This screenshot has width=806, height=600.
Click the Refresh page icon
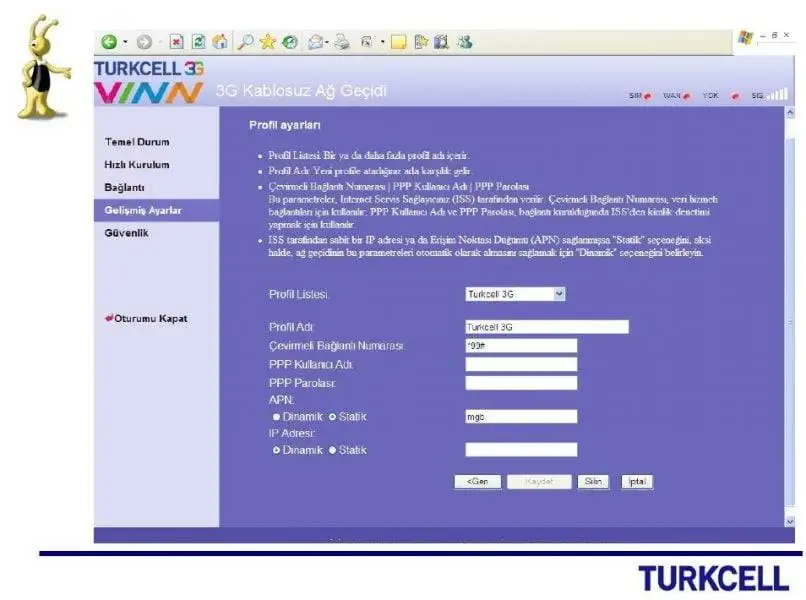point(198,42)
